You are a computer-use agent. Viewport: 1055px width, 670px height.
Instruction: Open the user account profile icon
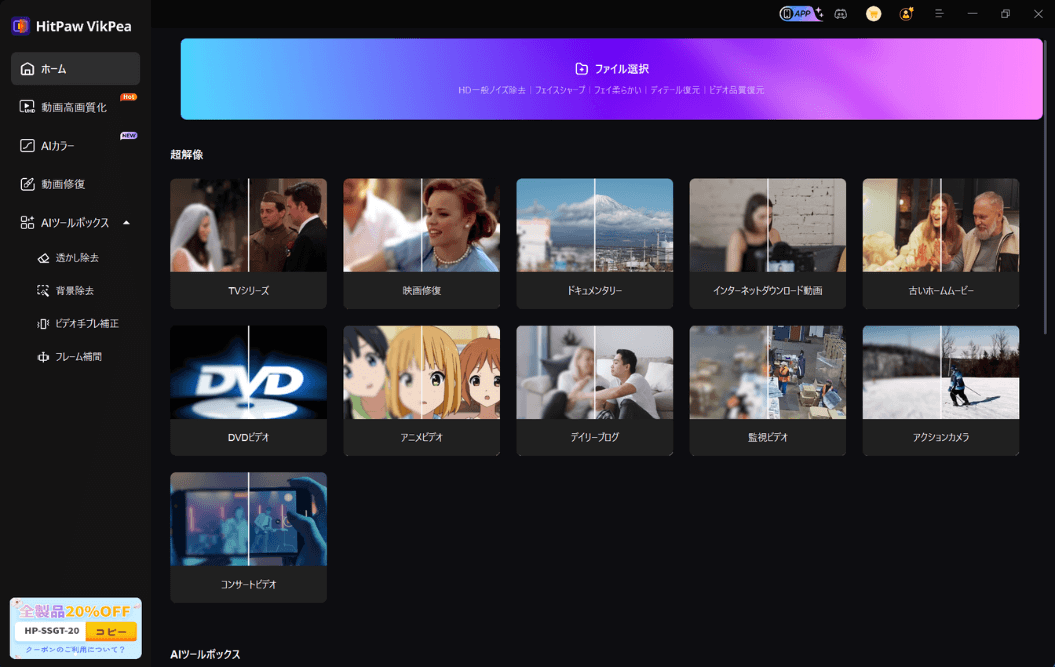(906, 13)
